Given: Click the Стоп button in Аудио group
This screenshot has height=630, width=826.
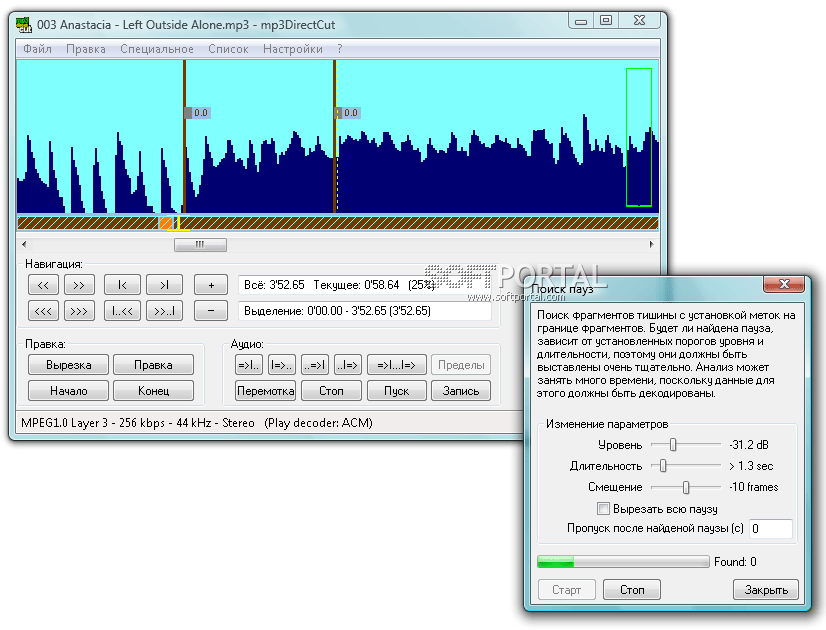Looking at the screenshot, I should pos(331,391).
